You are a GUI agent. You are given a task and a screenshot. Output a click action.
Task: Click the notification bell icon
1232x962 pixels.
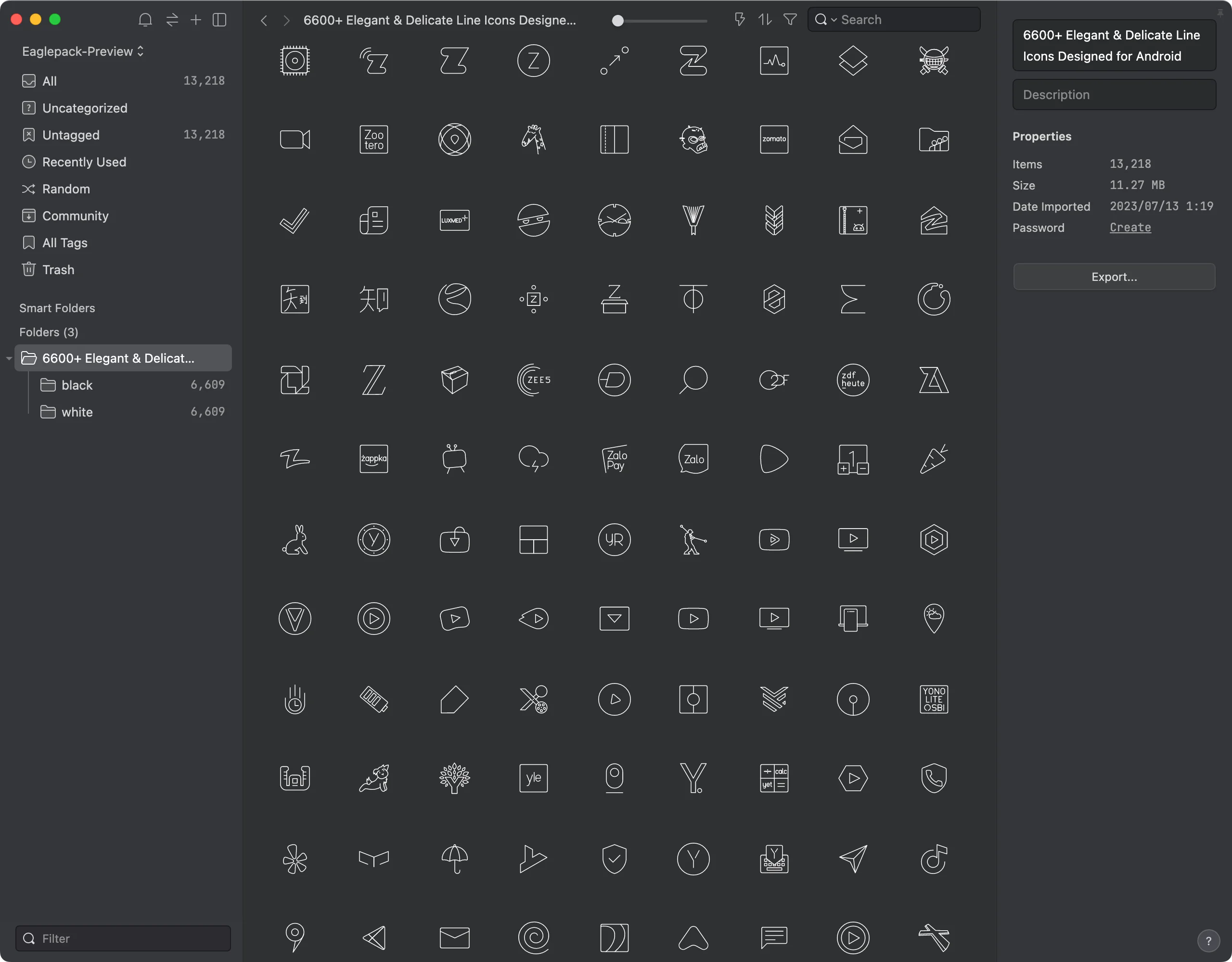pyautogui.click(x=145, y=20)
